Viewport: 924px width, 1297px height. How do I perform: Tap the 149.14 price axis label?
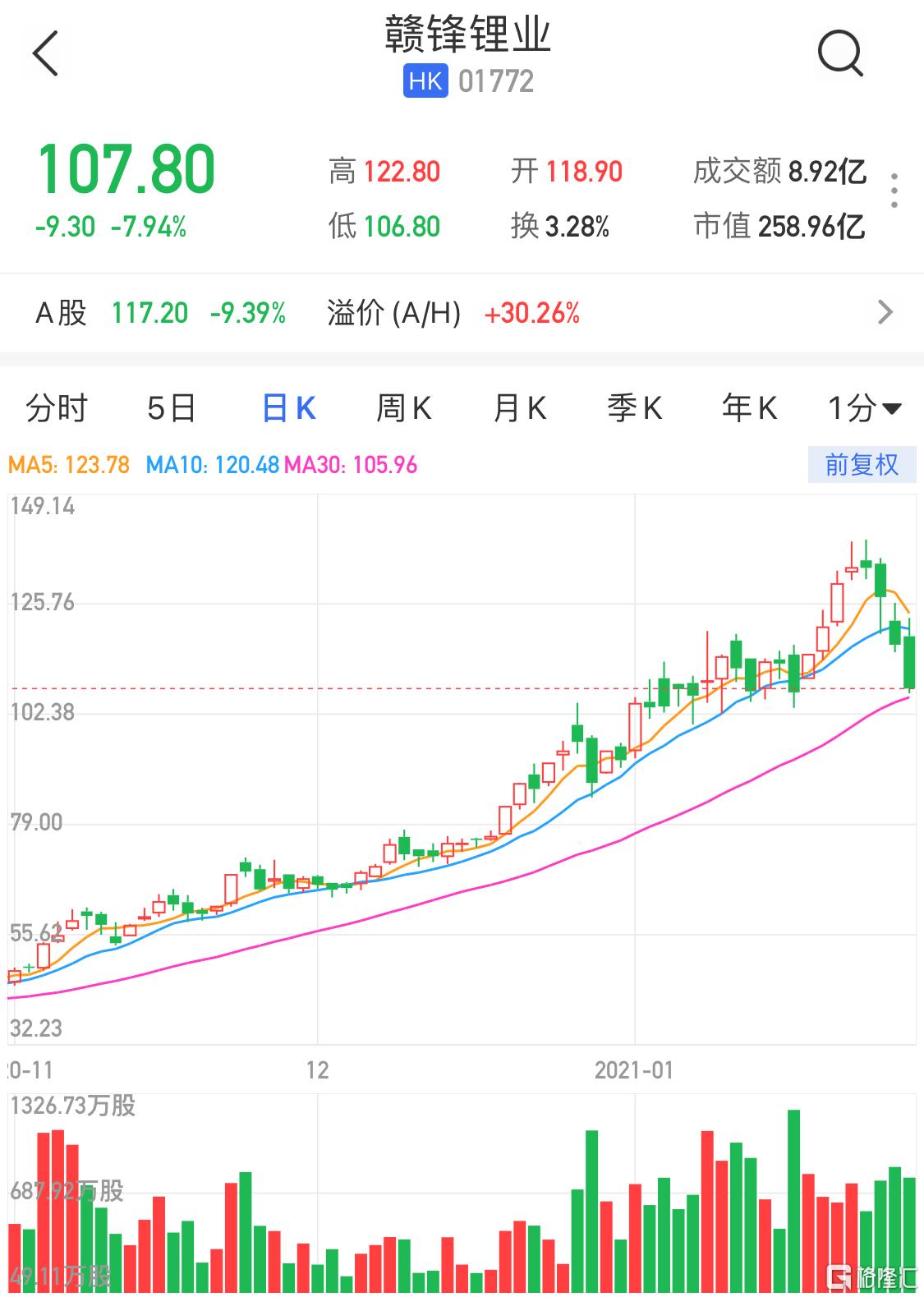click(x=43, y=506)
